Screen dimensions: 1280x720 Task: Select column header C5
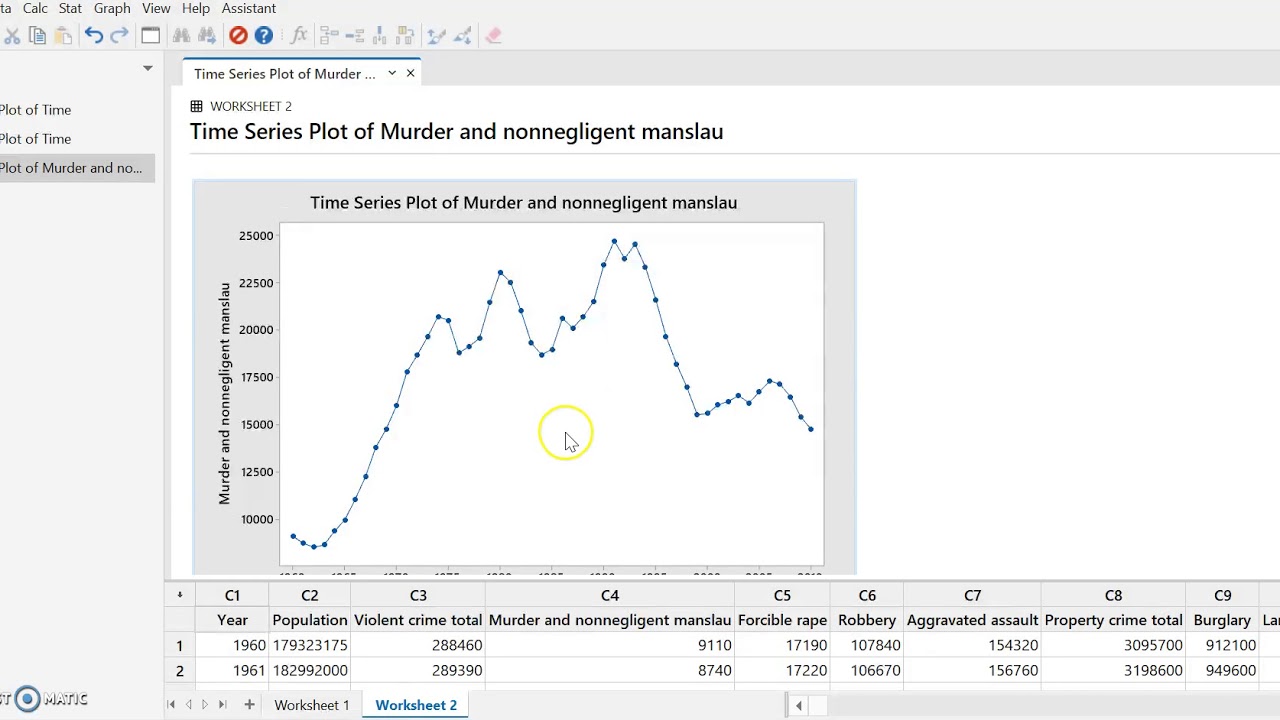click(x=782, y=595)
